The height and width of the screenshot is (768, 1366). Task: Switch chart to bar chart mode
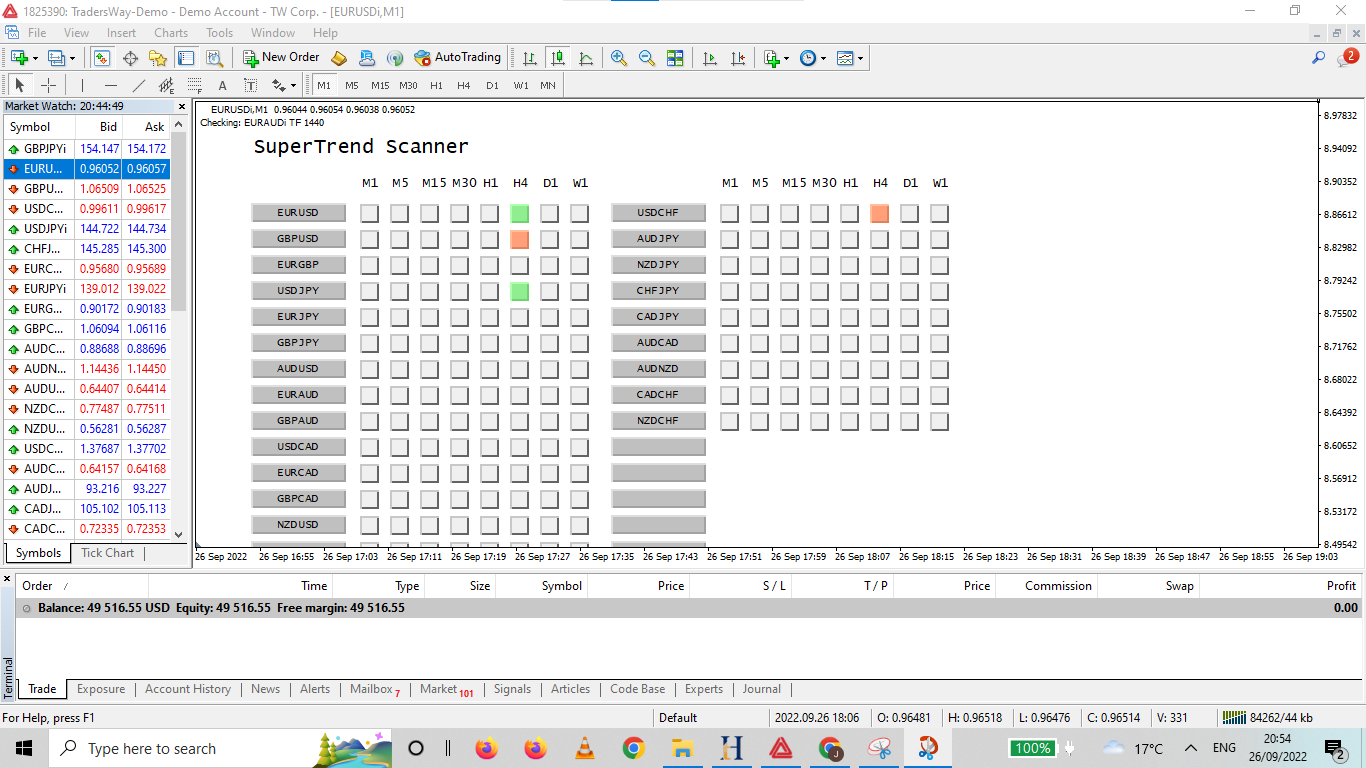tap(530, 58)
